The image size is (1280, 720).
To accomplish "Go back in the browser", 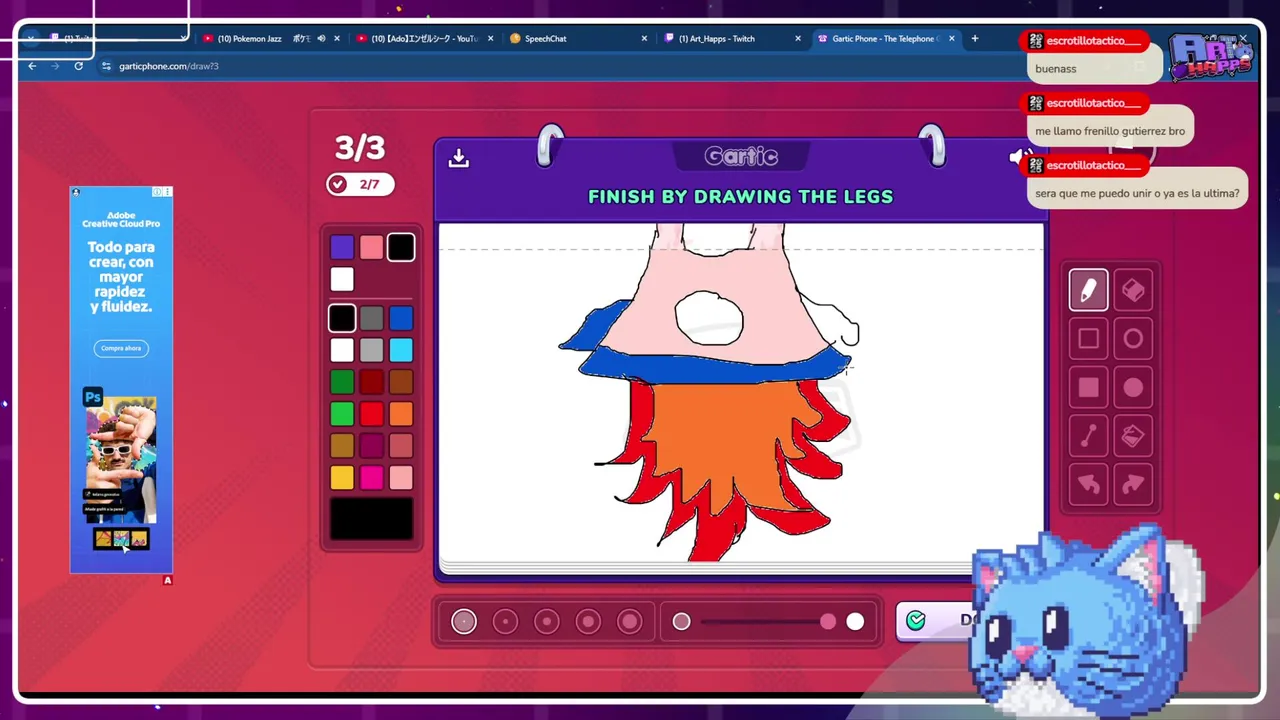I will [32, 66].
